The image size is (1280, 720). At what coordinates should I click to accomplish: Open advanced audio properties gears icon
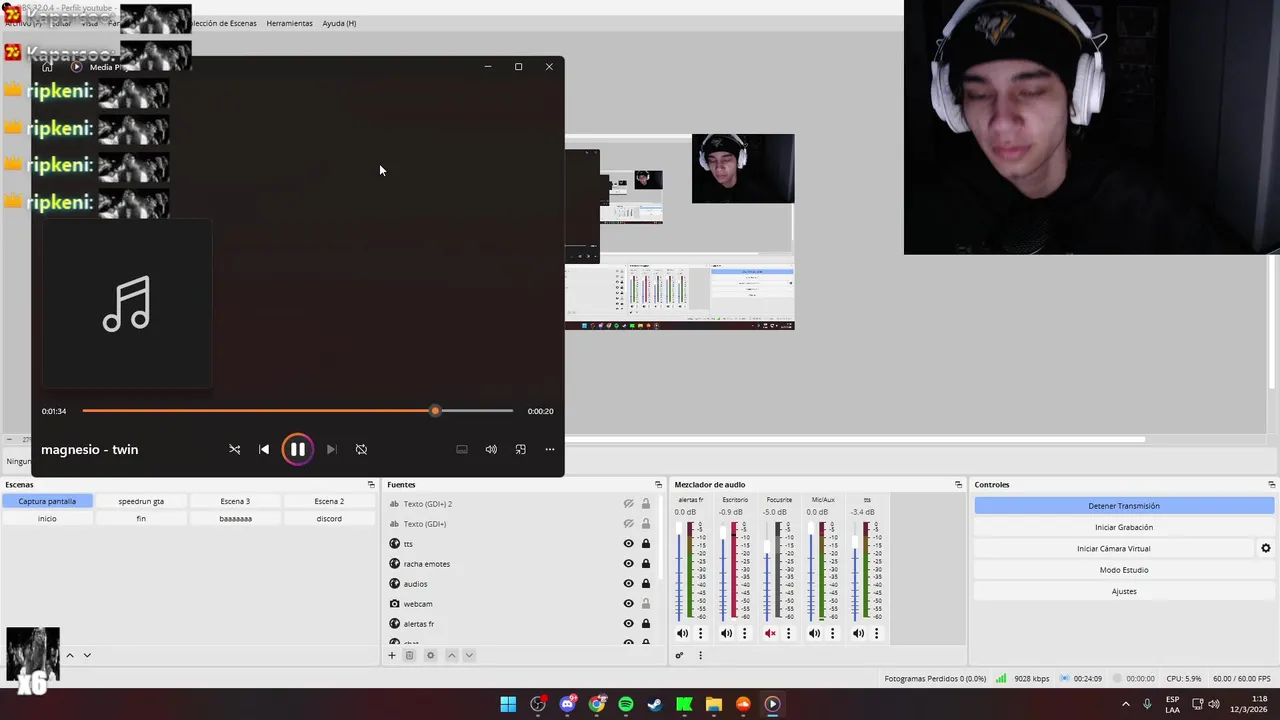tap(679, 655)
